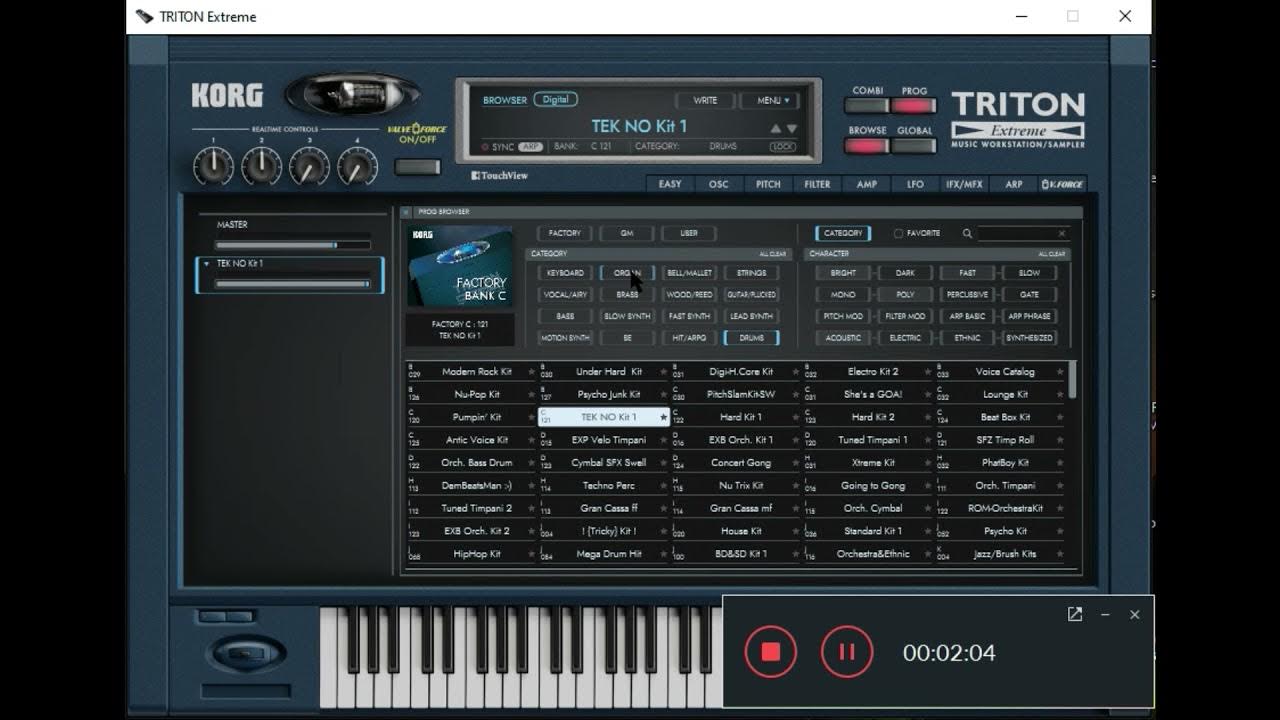Star the Electro Kit 2 program

tap(929, 372)
